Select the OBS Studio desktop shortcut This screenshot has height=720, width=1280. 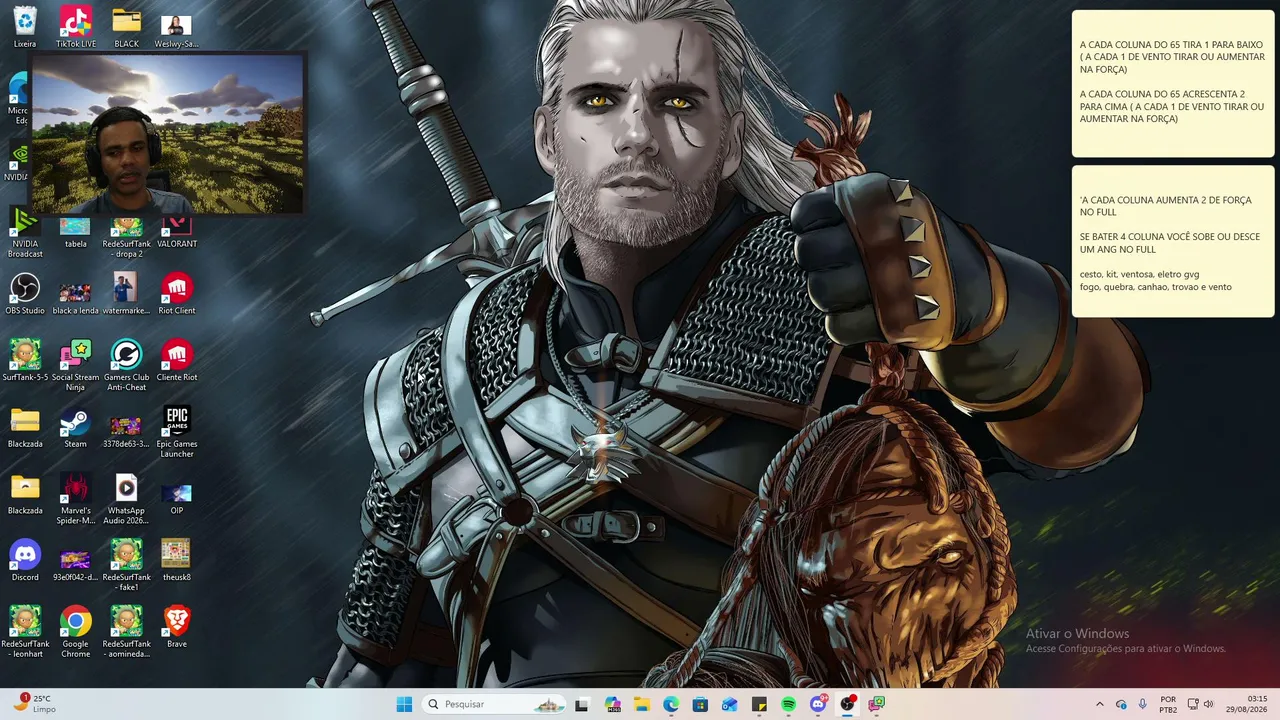[x=25, y=294]
